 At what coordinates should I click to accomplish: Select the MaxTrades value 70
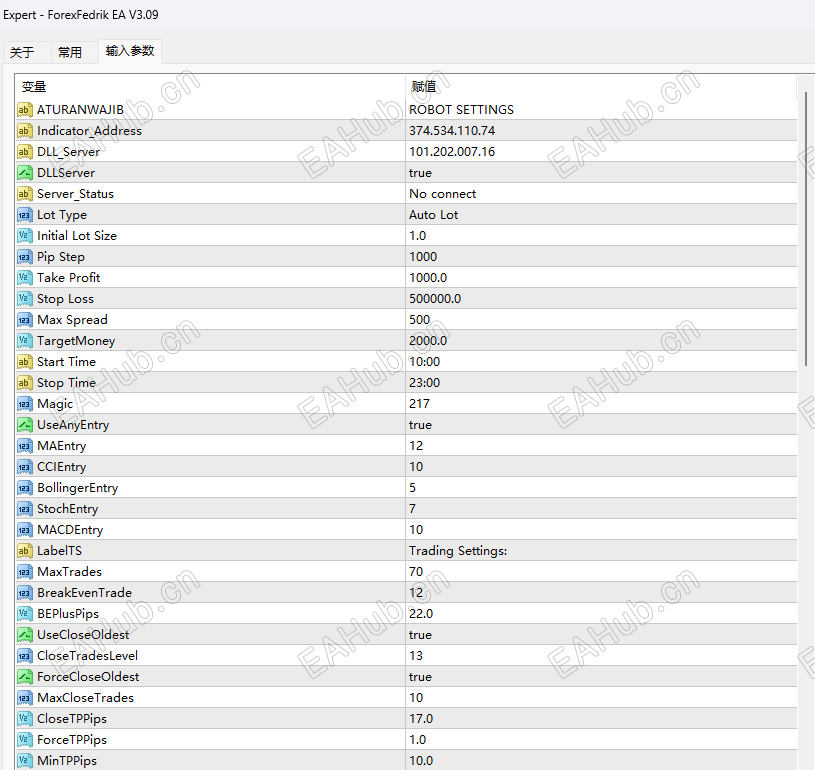coord(601,572)
